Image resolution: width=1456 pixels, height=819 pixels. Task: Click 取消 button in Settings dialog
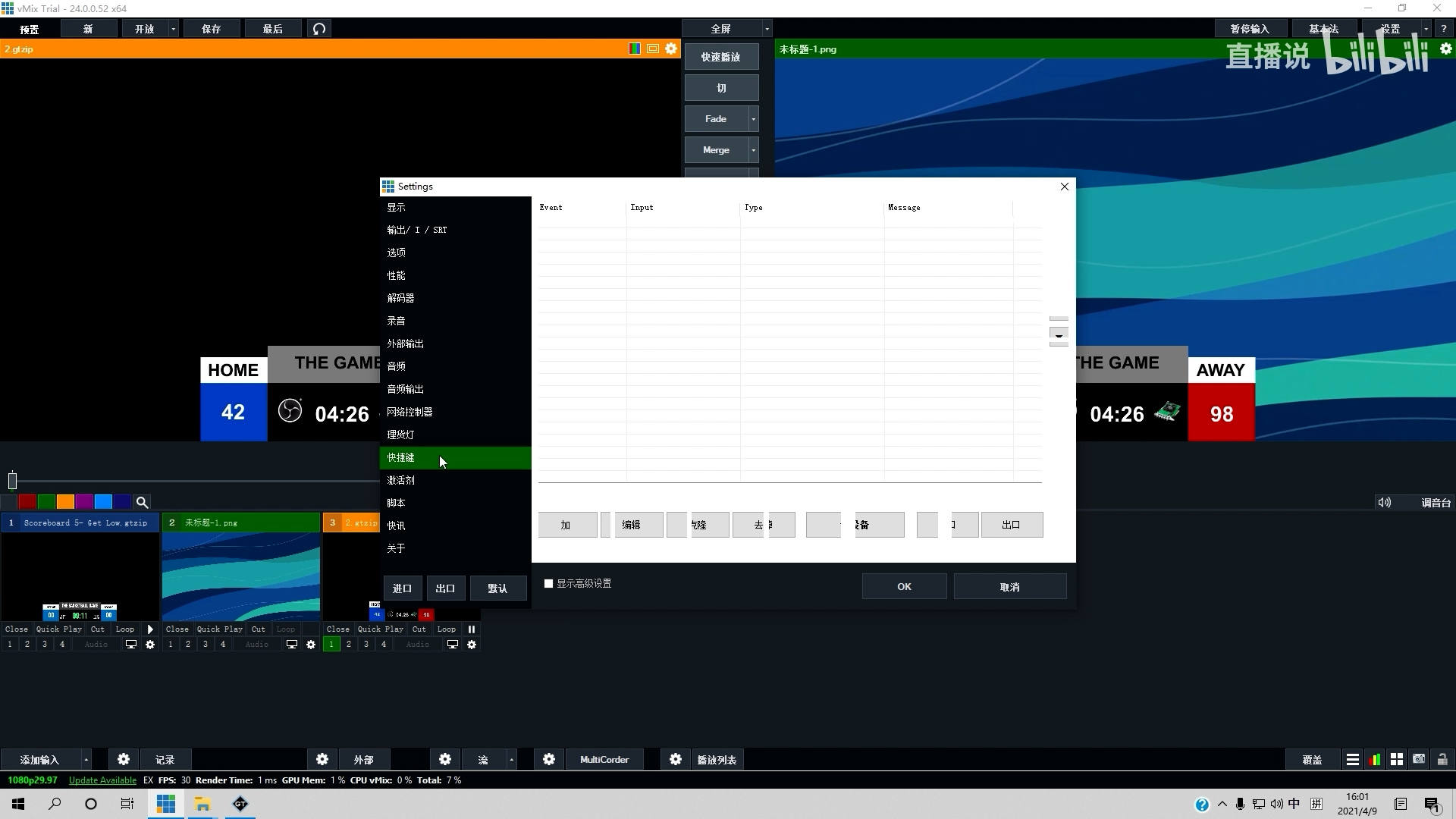1009,586
